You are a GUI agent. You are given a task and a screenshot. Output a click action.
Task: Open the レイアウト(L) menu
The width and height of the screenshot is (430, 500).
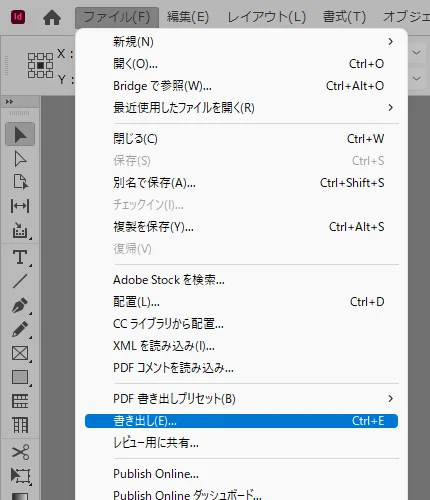pos(267,17)
